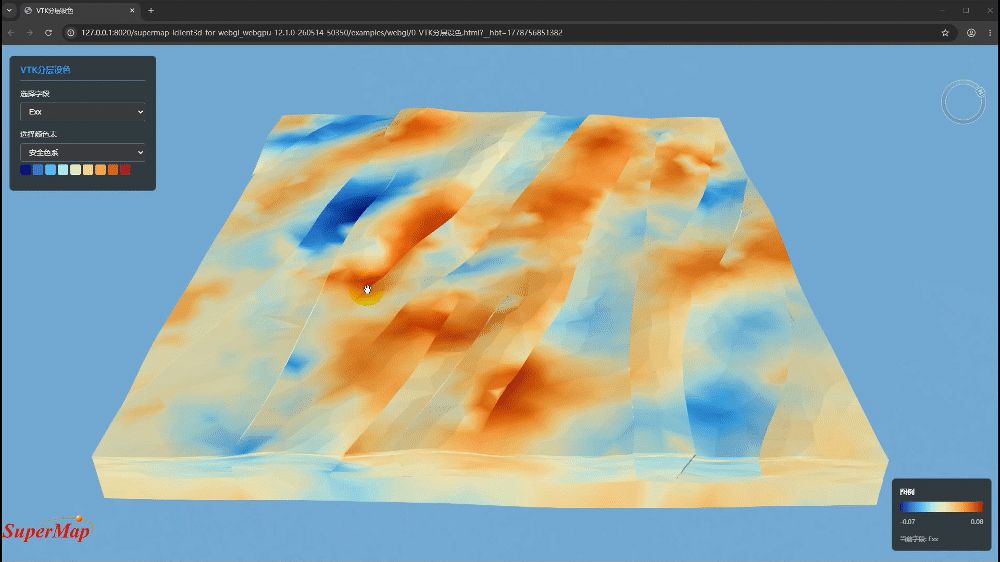Click the medium blue color swatch
1000x562 pixels.
[x=38, y=170]
